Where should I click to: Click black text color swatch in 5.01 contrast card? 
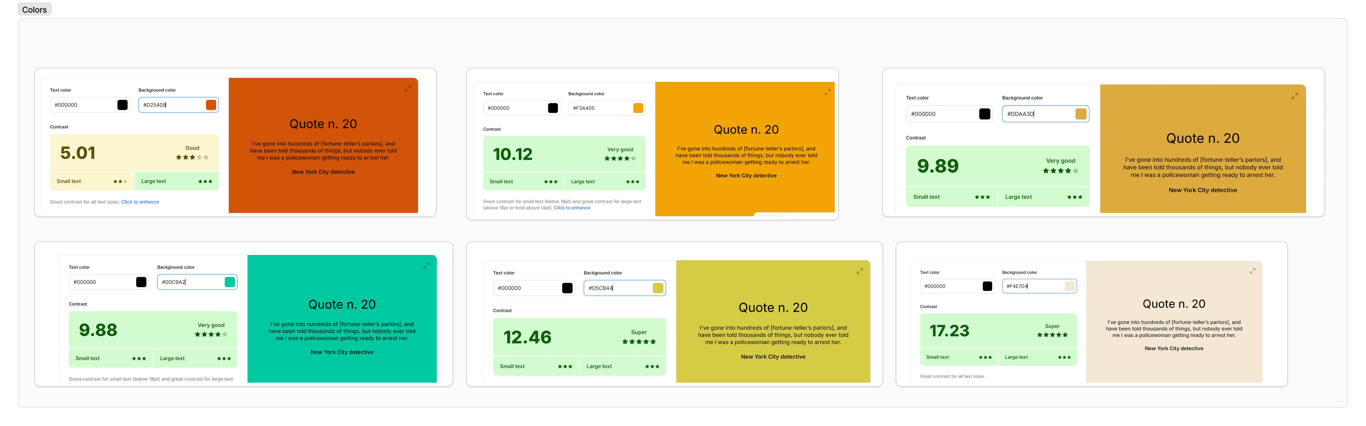[x=123, y=105]
